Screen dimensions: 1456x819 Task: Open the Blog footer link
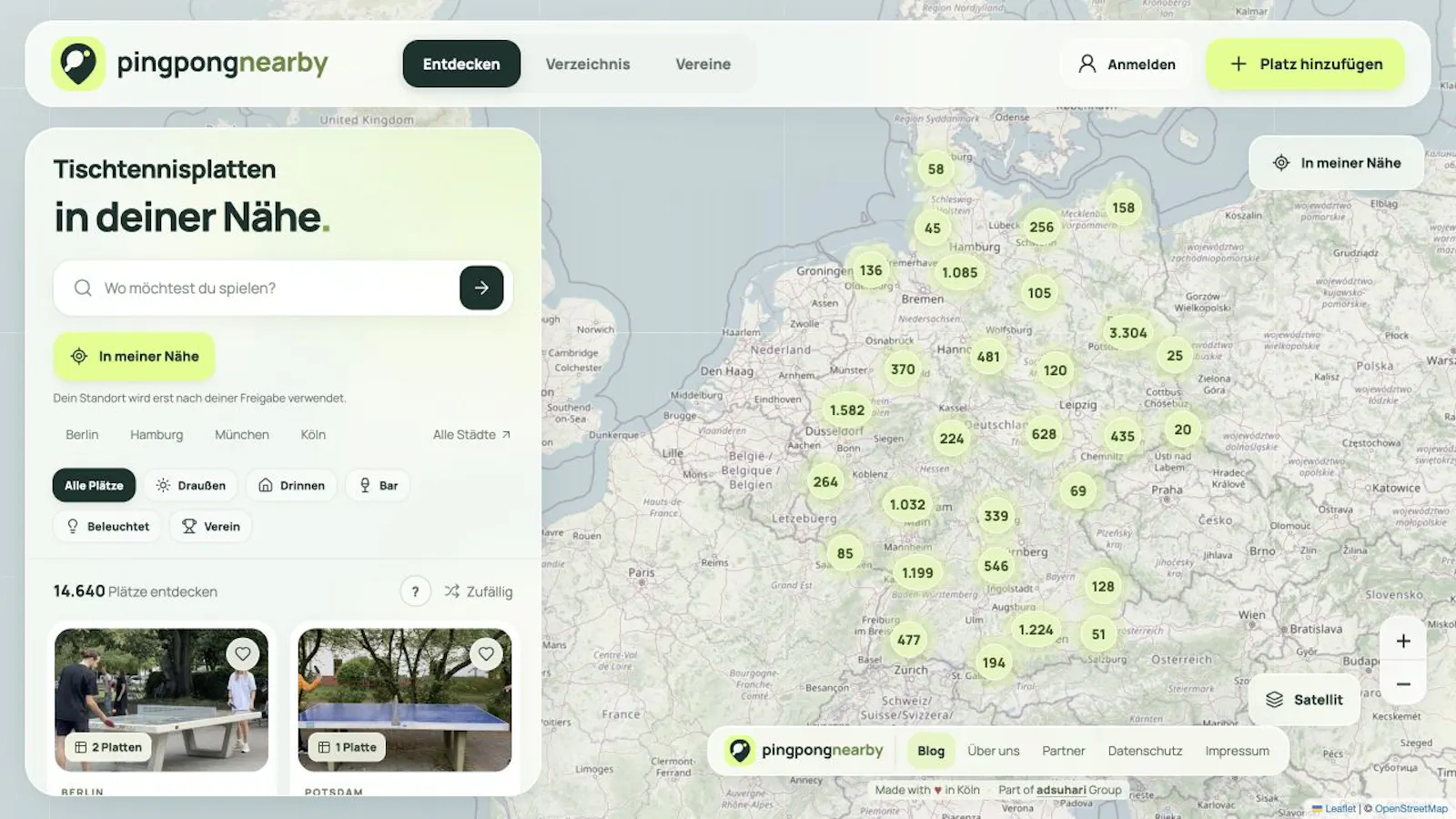tap(931, 751)
